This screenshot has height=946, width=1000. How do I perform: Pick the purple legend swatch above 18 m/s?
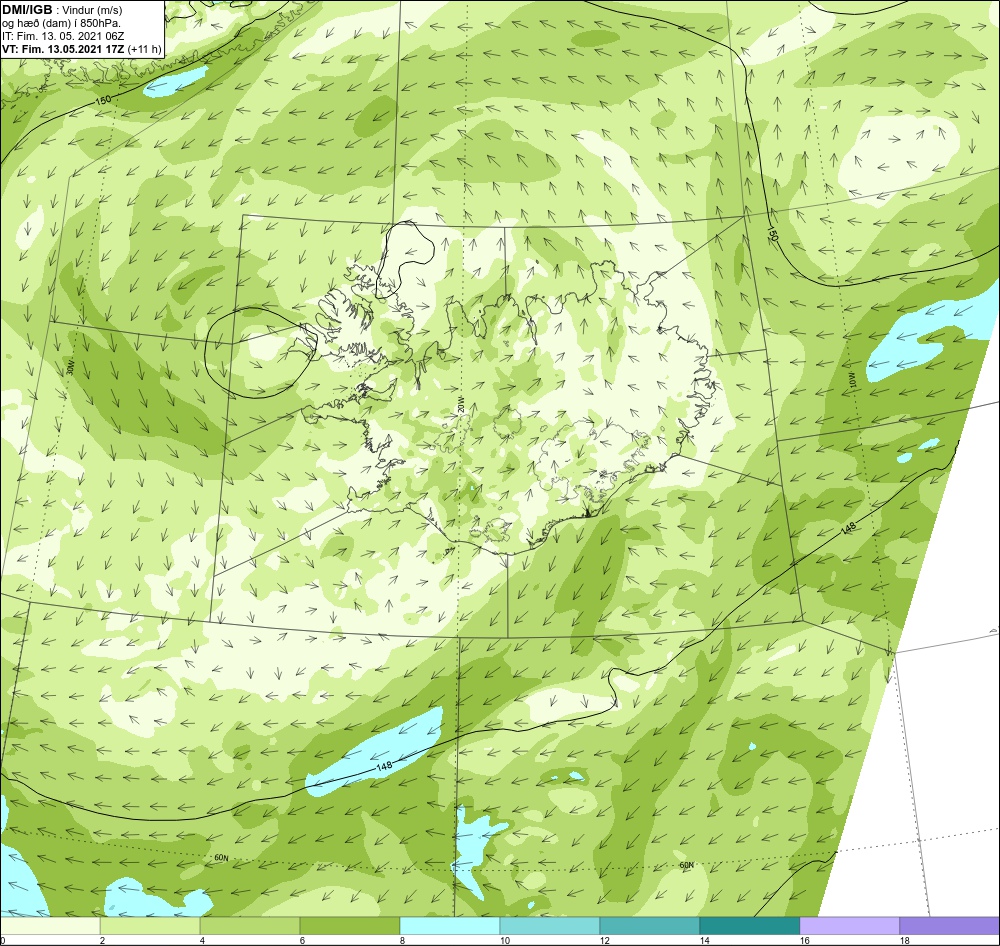tap(950, 926)
